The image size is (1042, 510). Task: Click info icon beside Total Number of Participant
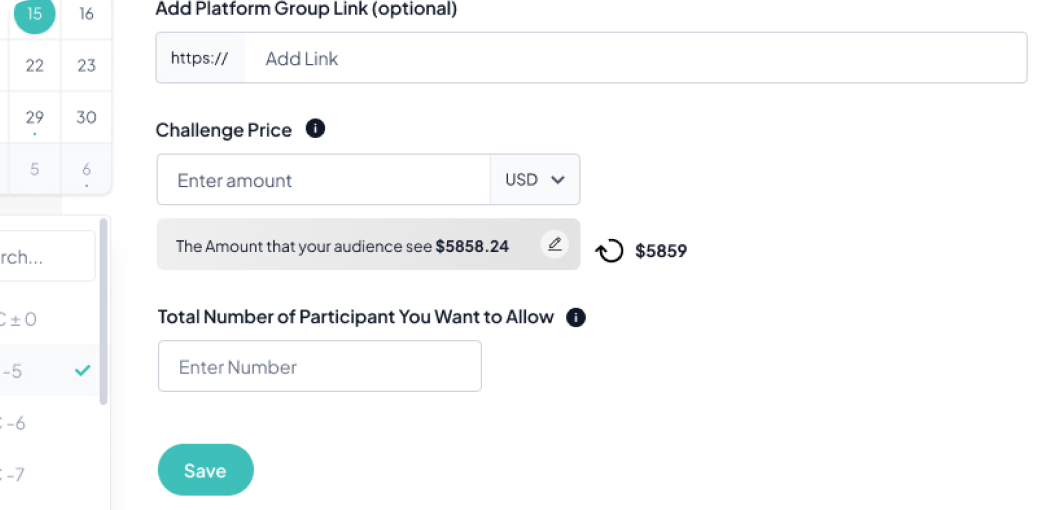(x=575, y=317)
